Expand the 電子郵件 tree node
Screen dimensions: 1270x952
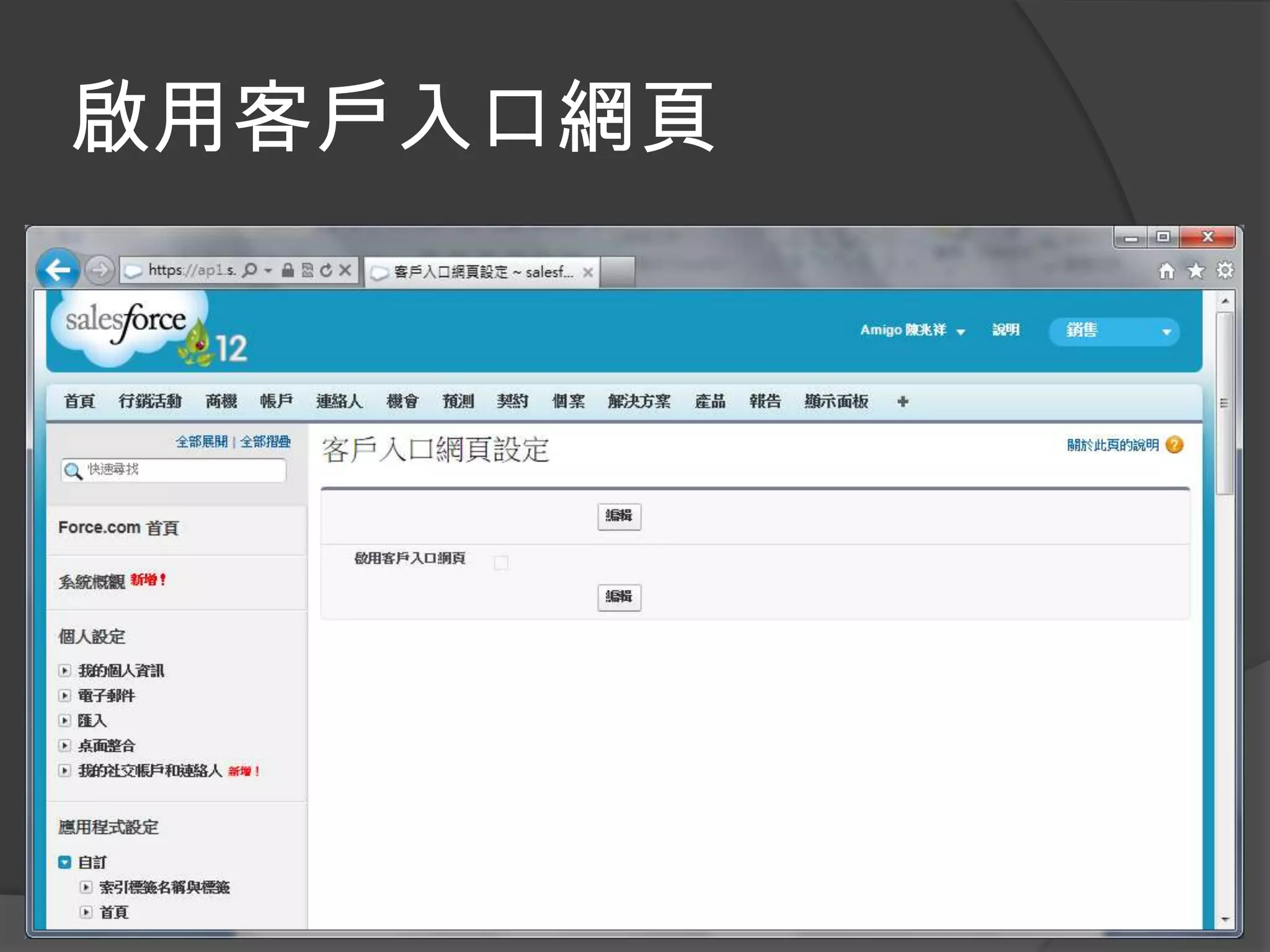tap(64, 695)
